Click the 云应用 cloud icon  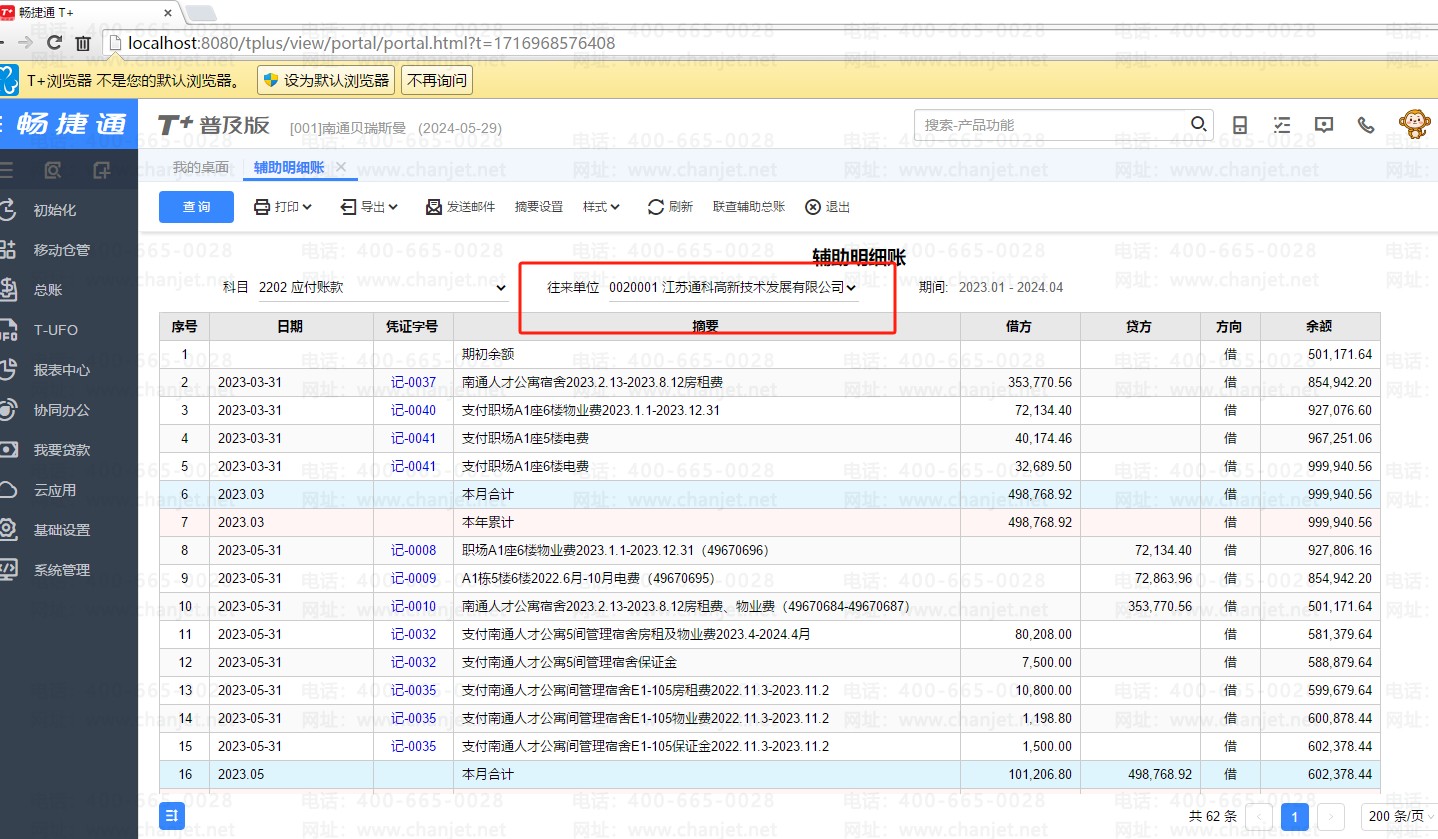8,490
